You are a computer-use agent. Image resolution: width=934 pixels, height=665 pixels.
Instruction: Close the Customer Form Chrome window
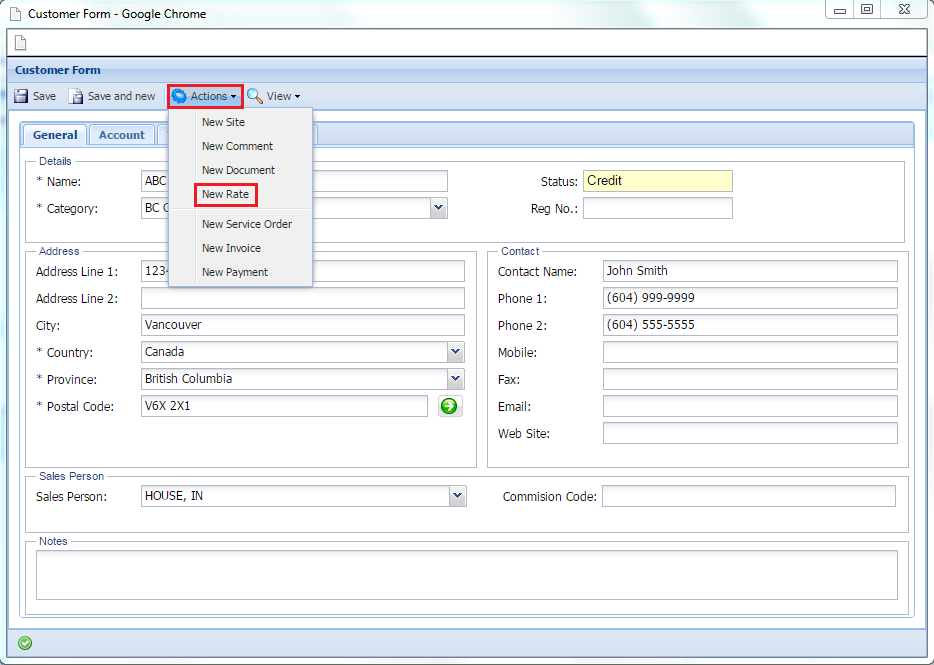tap(904, 10)
